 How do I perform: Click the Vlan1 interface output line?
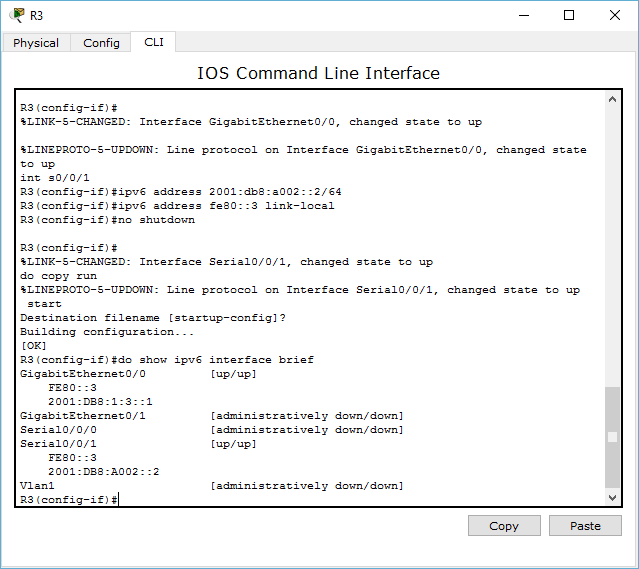[x=211, y=486]
